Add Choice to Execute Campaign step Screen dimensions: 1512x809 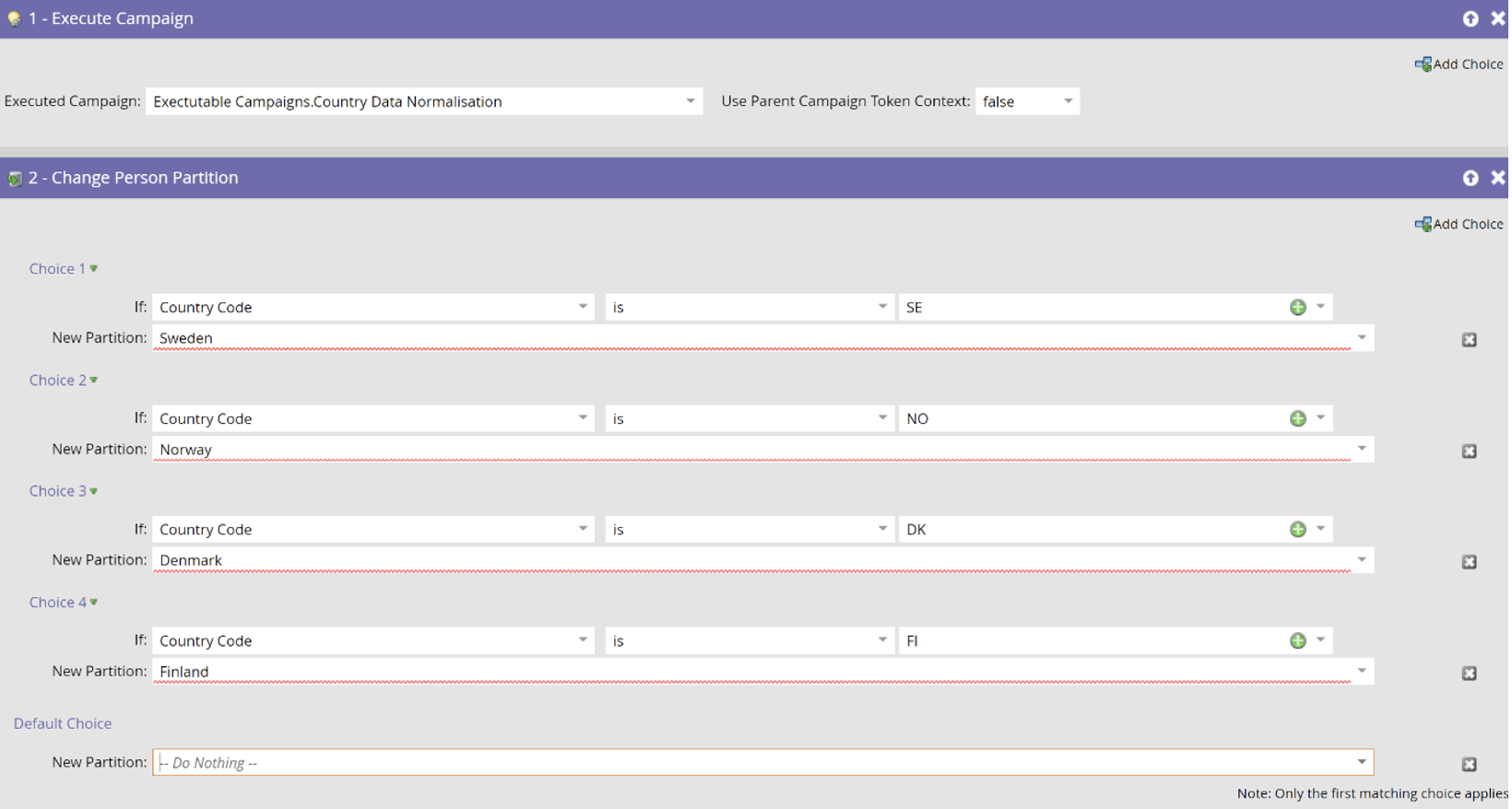(x=1459, y=64)
